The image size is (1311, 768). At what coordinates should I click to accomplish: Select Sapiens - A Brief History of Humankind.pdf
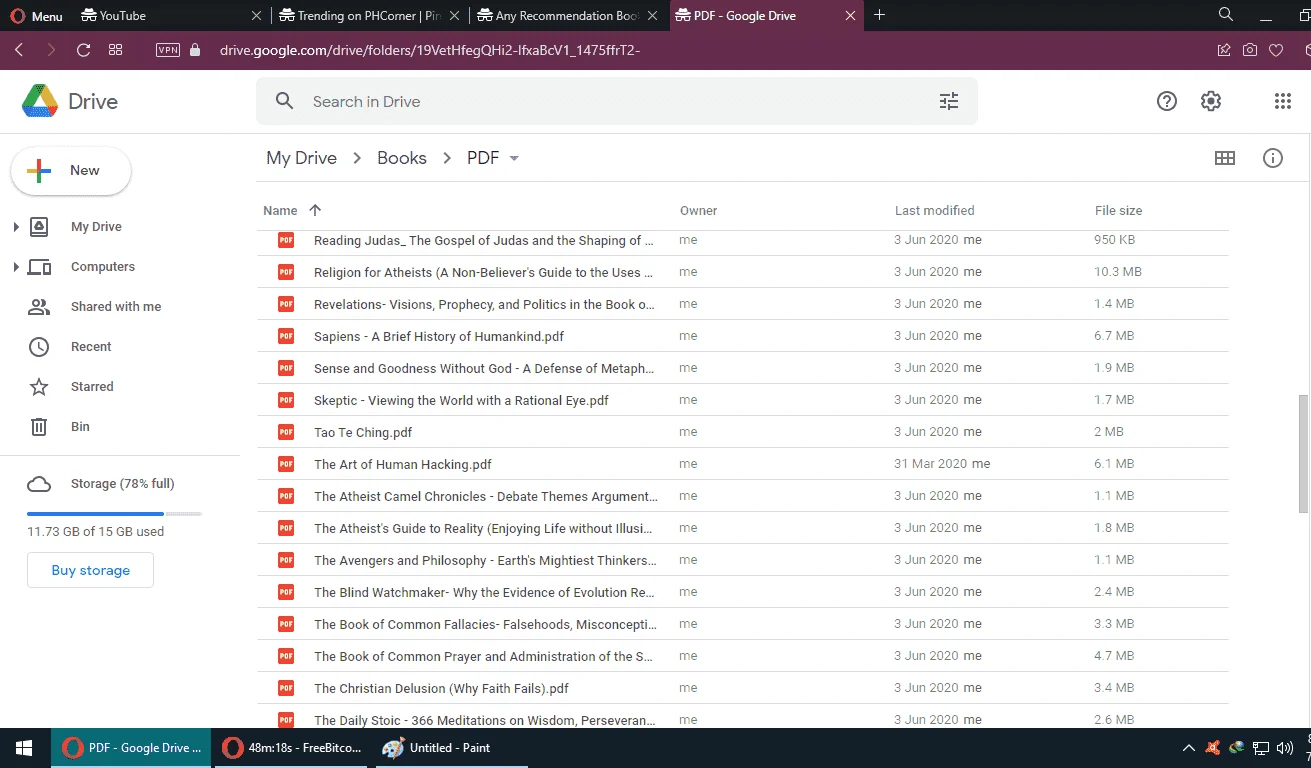[742, 336]
